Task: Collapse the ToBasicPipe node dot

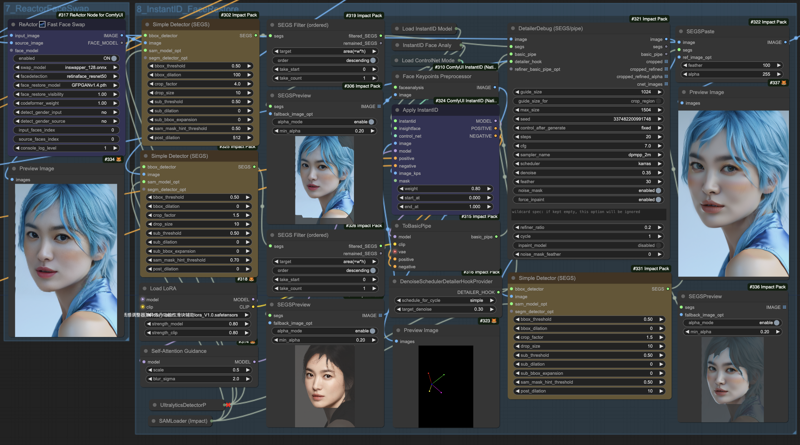Action: coord(397,226)
